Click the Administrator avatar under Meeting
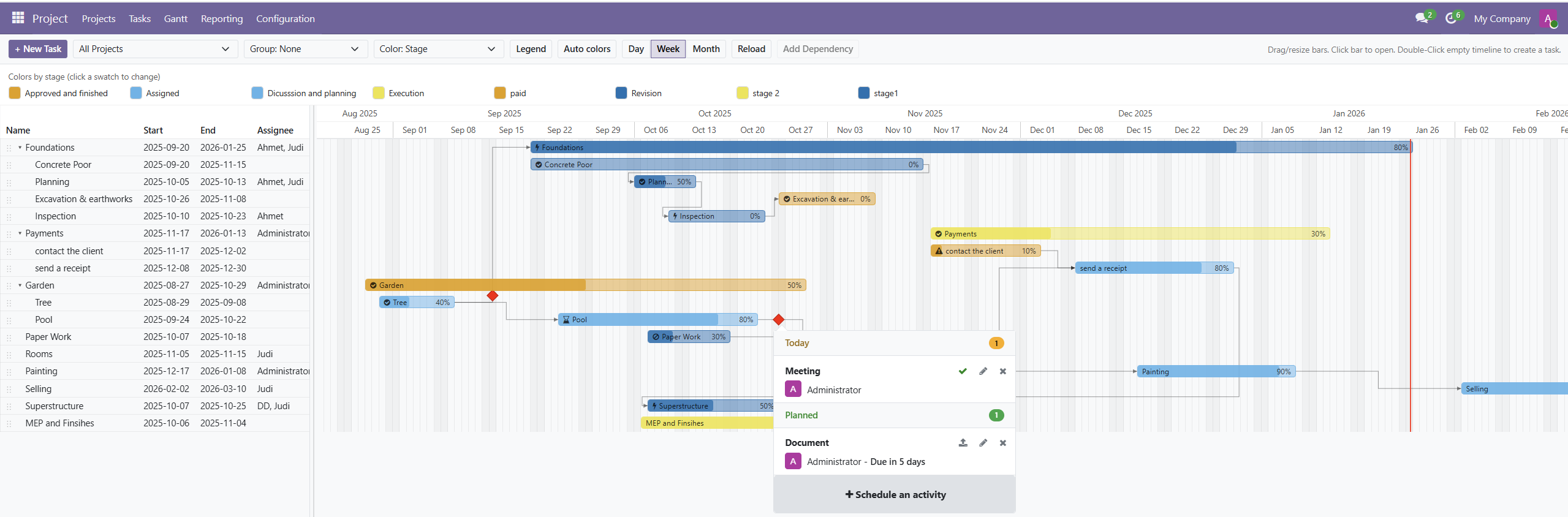The width and height of the screenshot is (1568, 517). click(x=793, y=389)
